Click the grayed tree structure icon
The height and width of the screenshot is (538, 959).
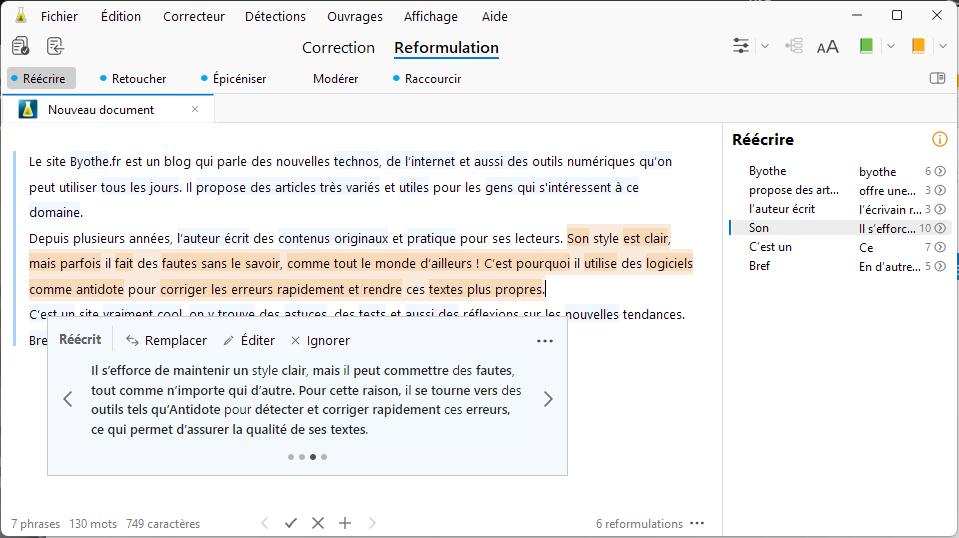coord(794,46)
